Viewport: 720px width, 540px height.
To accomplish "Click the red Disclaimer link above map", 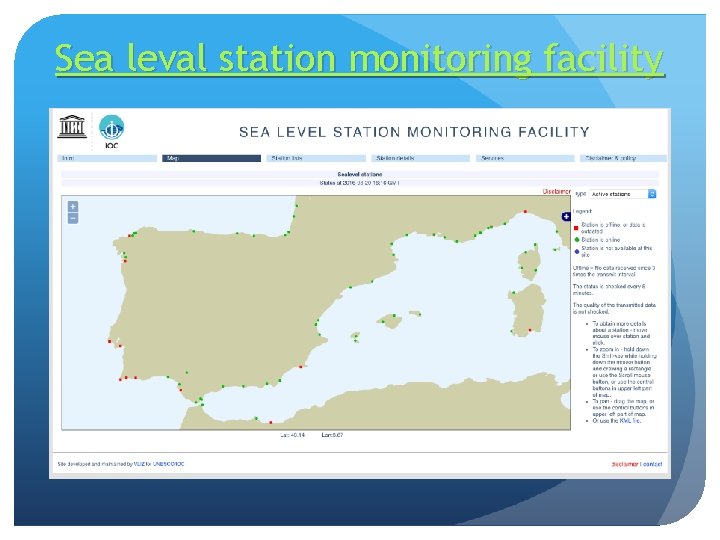I will tap(557, 191).
